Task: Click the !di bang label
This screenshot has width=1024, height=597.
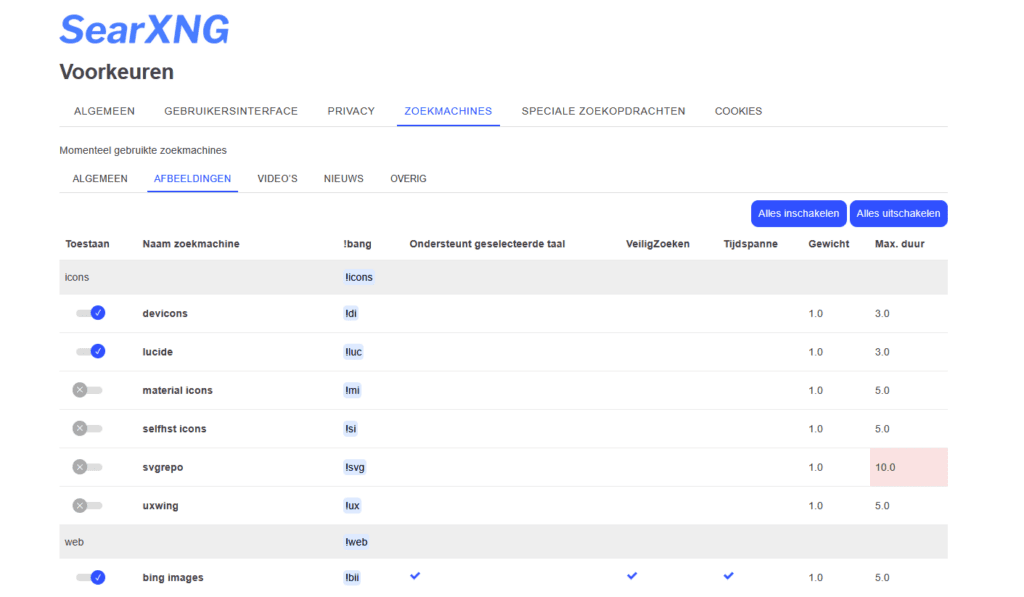Action: pos(351,314)
